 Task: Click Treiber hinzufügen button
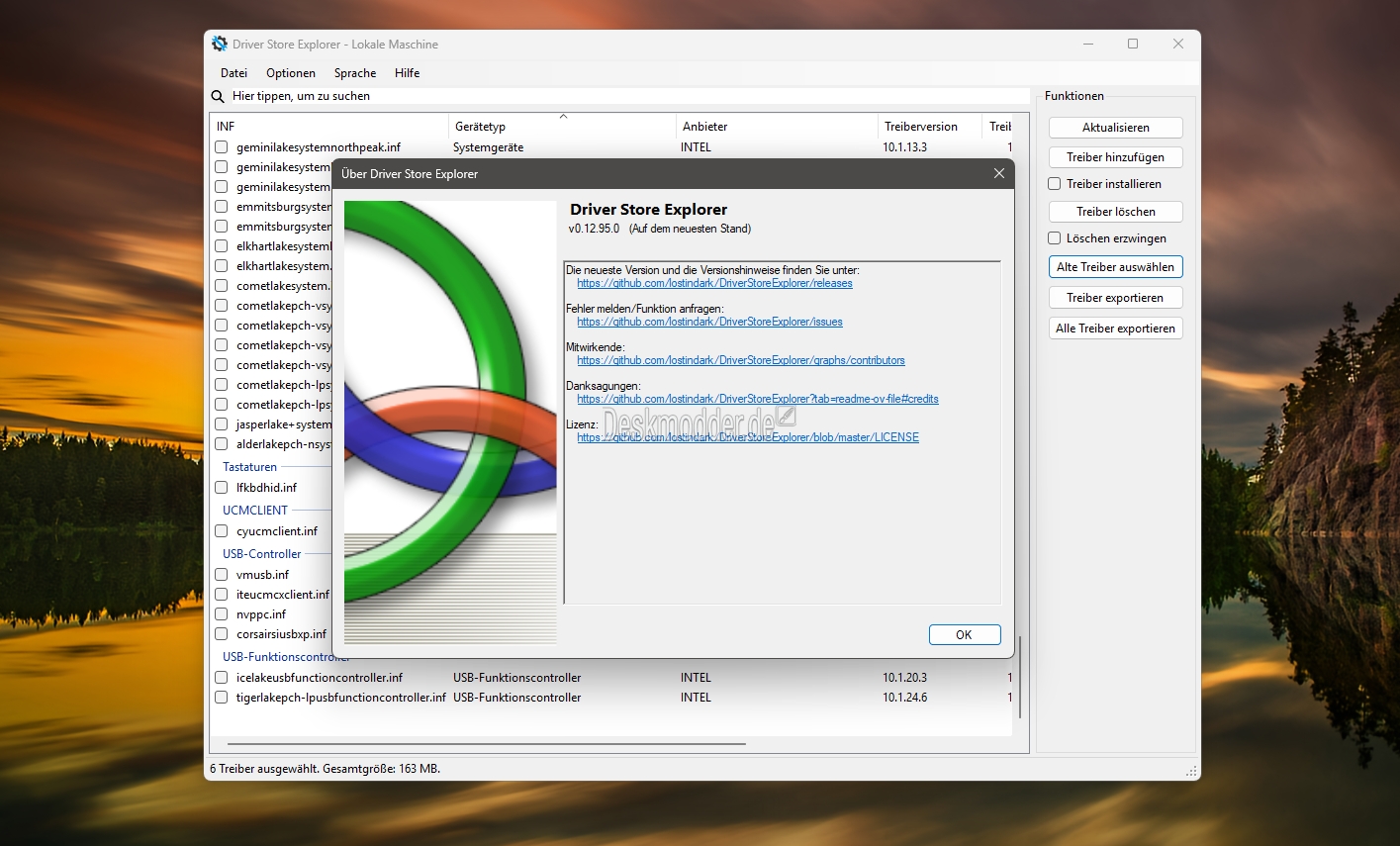pyautogui.click(x=1116, y=157)
